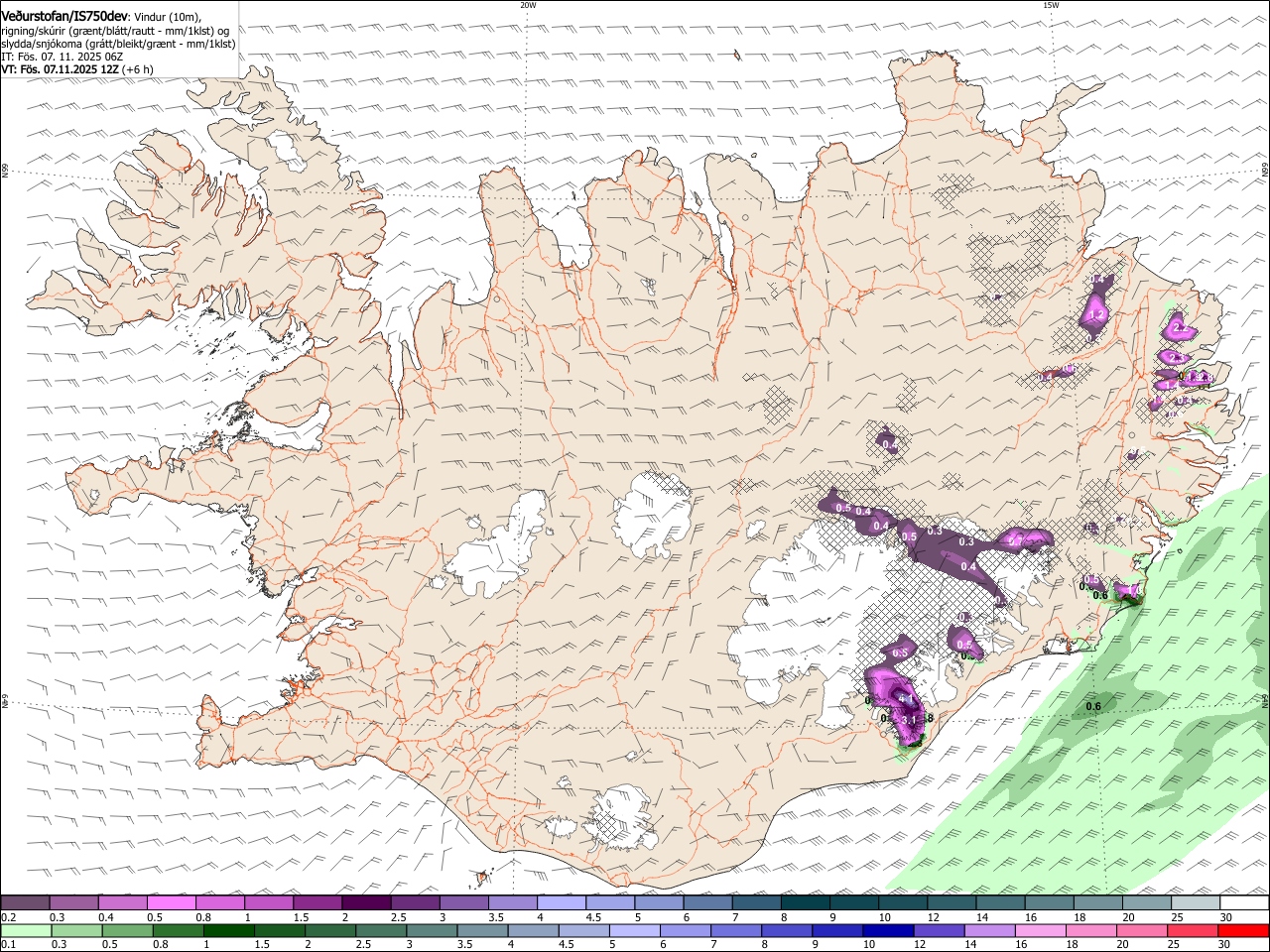Viewport: 1270px width, 952px height.
Task: Pick the light lavender upper swatch between 4 and 4.5
Action: 562,902
